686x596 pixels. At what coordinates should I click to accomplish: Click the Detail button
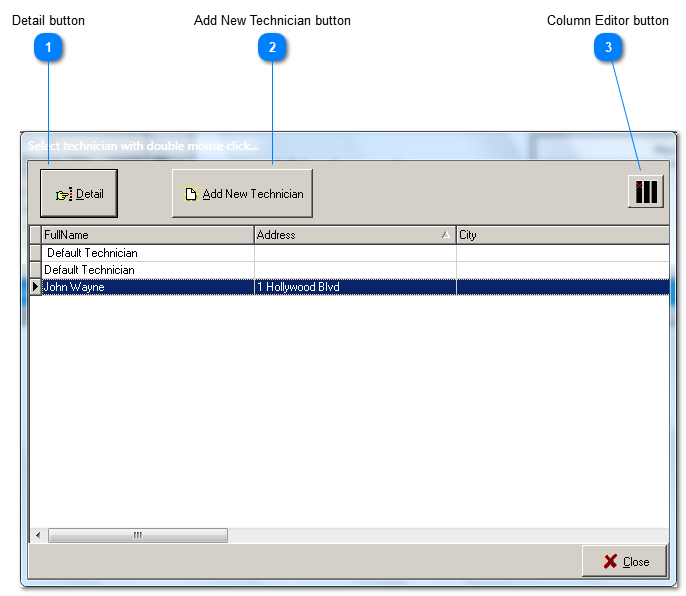tap(79, 194)
